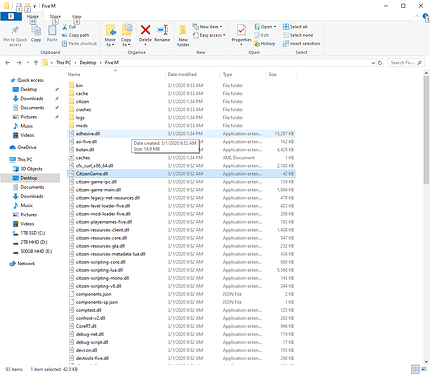Switch to the View ribbon tab
Viewport: 430px width, 374px height.
(77, 16)
